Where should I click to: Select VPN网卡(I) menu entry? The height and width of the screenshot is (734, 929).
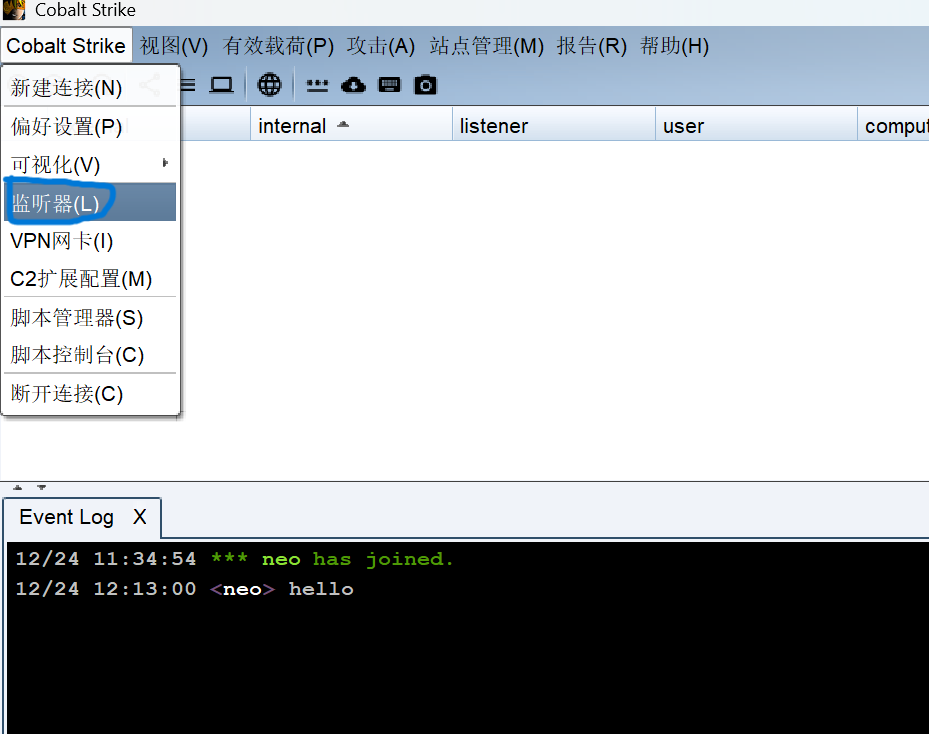[90, 241]
